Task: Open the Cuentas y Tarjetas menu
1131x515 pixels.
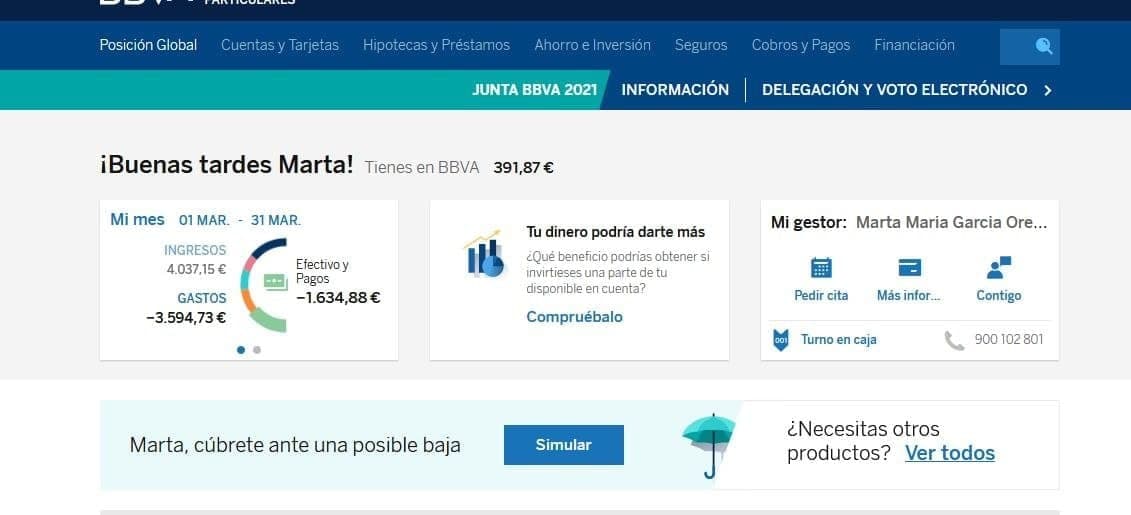Action: tap(280, 45)
